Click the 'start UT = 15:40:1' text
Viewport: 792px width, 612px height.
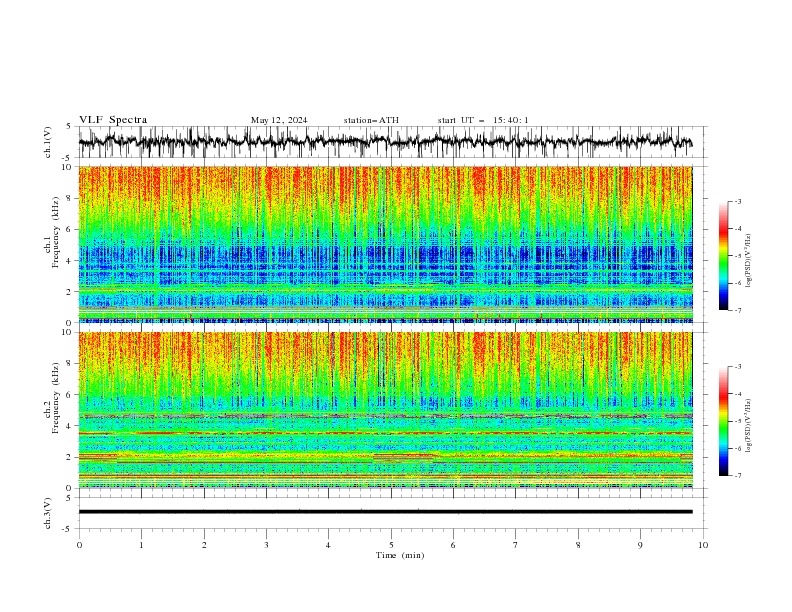point(483,120)
